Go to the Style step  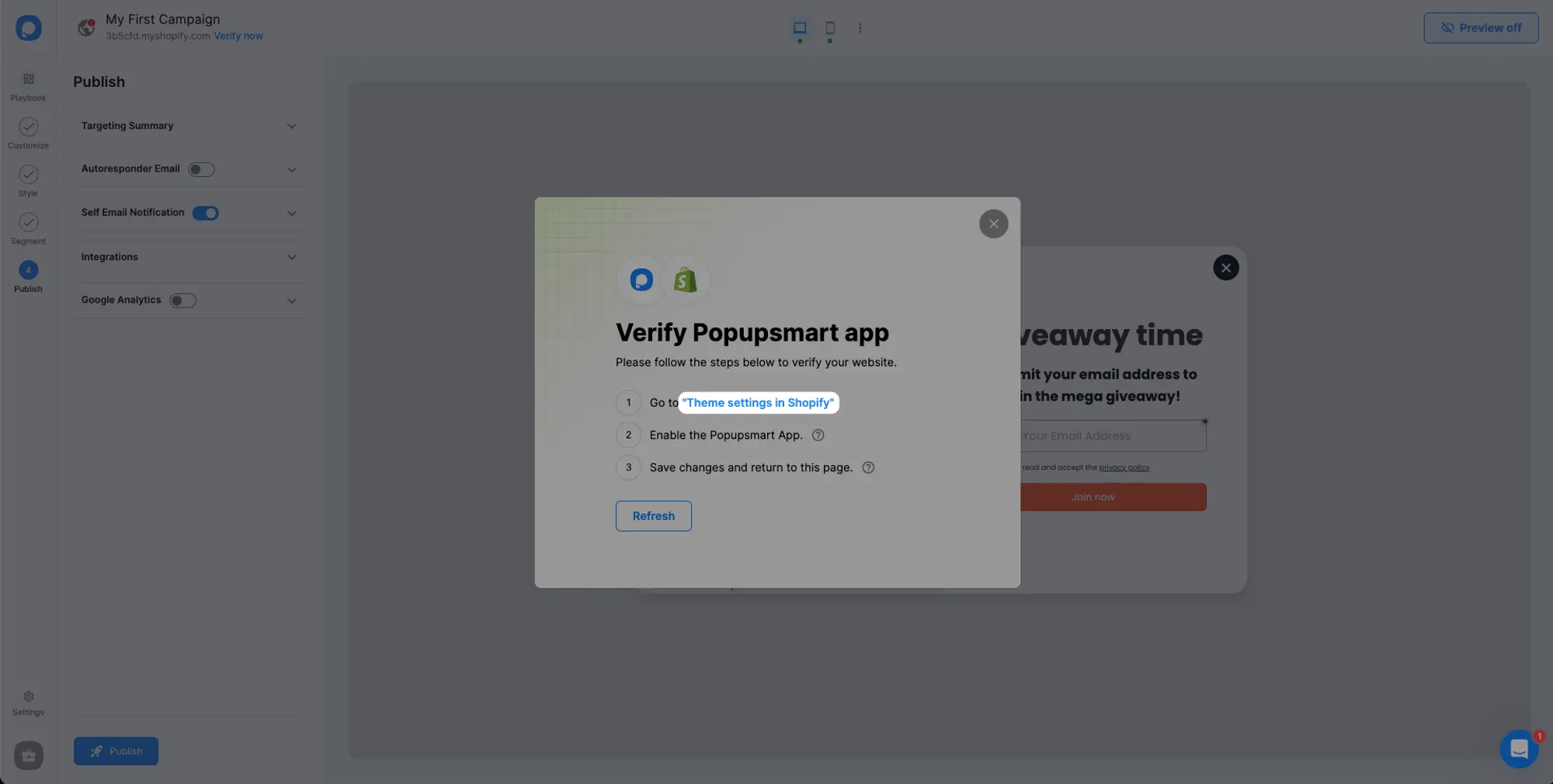pos(28,181)
